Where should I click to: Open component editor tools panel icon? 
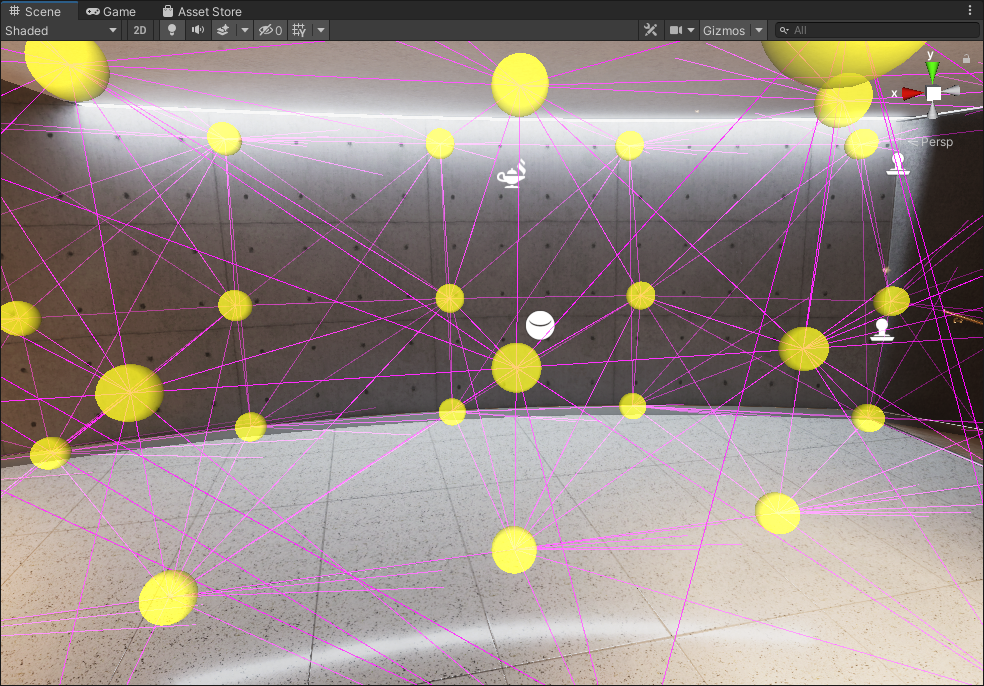tap(651, 30)
